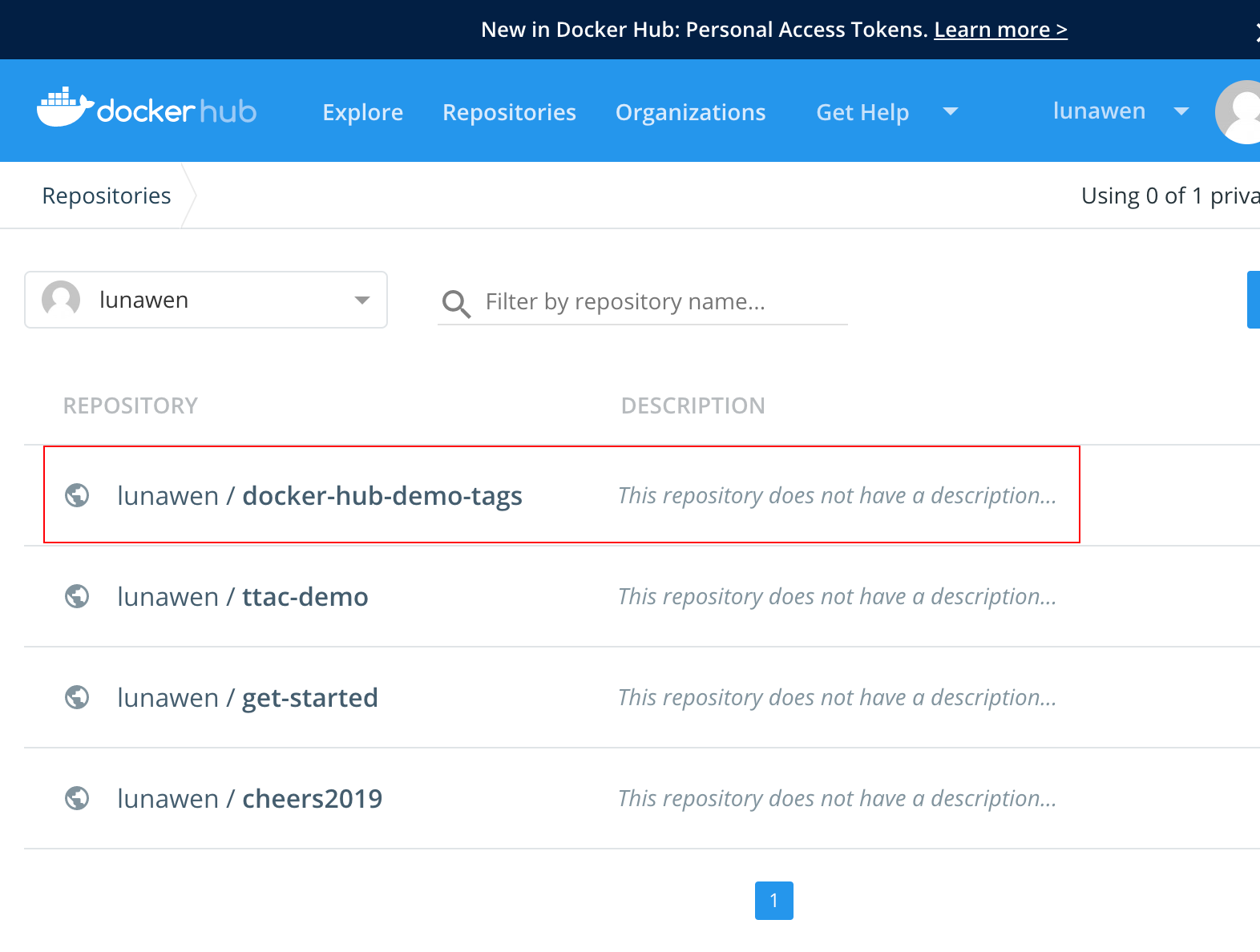
Task: Open the lunawen / docker-hub-demo-tags repository
Action: tap(320, 496)
